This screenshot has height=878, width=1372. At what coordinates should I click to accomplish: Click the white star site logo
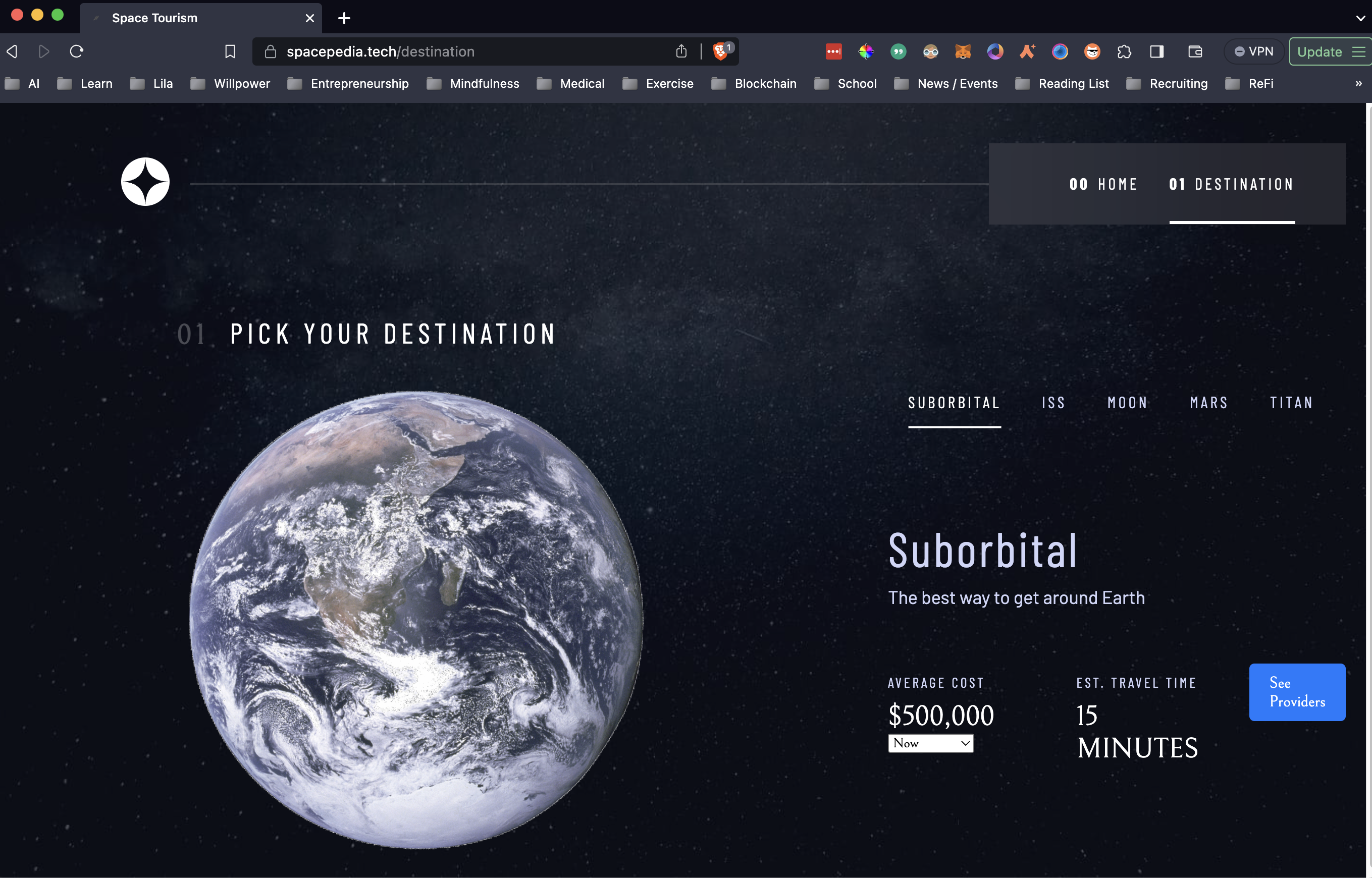pyautogui.click(x=145, y=181)
